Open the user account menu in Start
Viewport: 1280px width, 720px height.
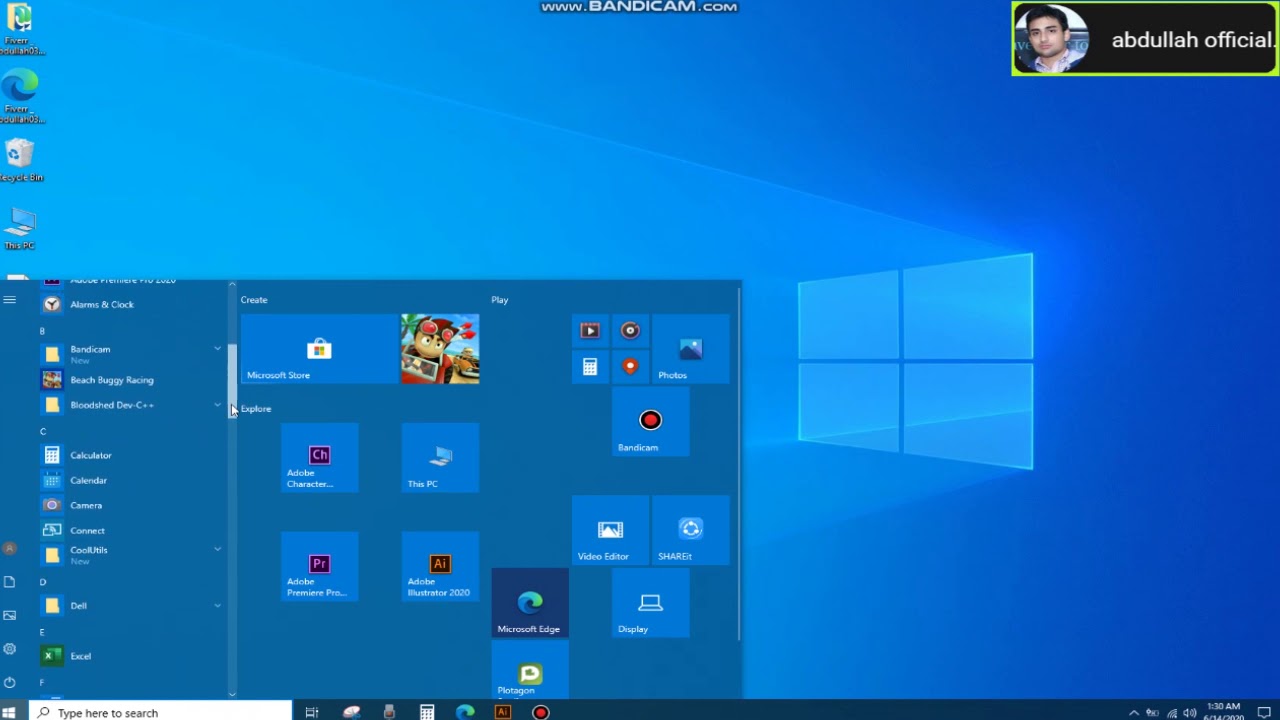[x=10, y=548]
